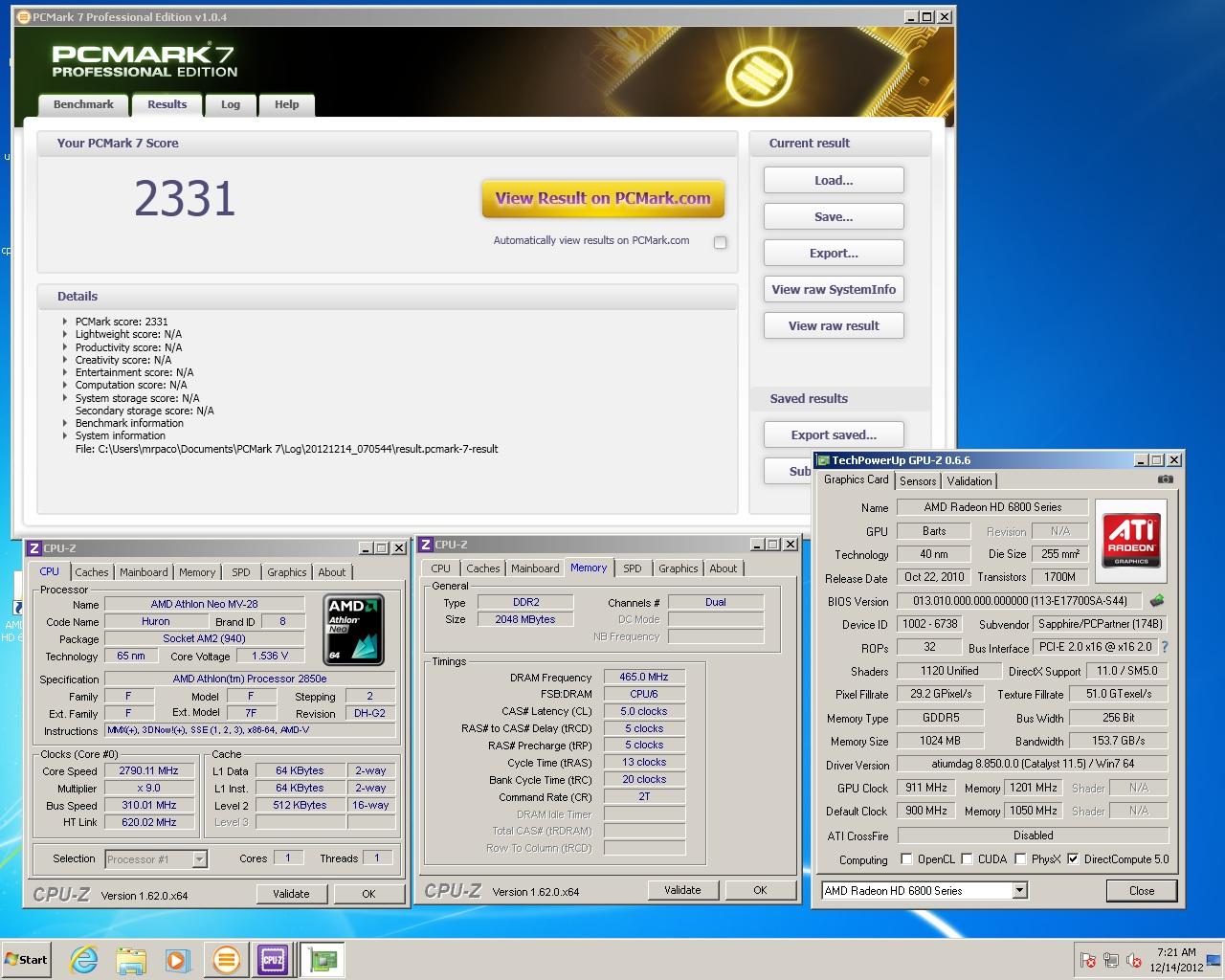Viewport: 1225px width, 980px height.
Task: Enable automatically view results on PCMark.com
Action: pos(720,242)
